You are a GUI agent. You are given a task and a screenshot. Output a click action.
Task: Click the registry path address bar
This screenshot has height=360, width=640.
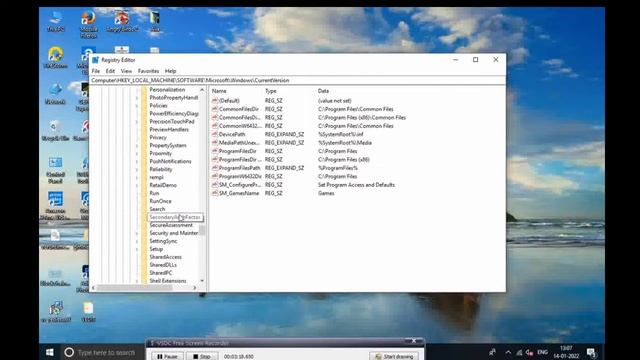coord(297,80)
